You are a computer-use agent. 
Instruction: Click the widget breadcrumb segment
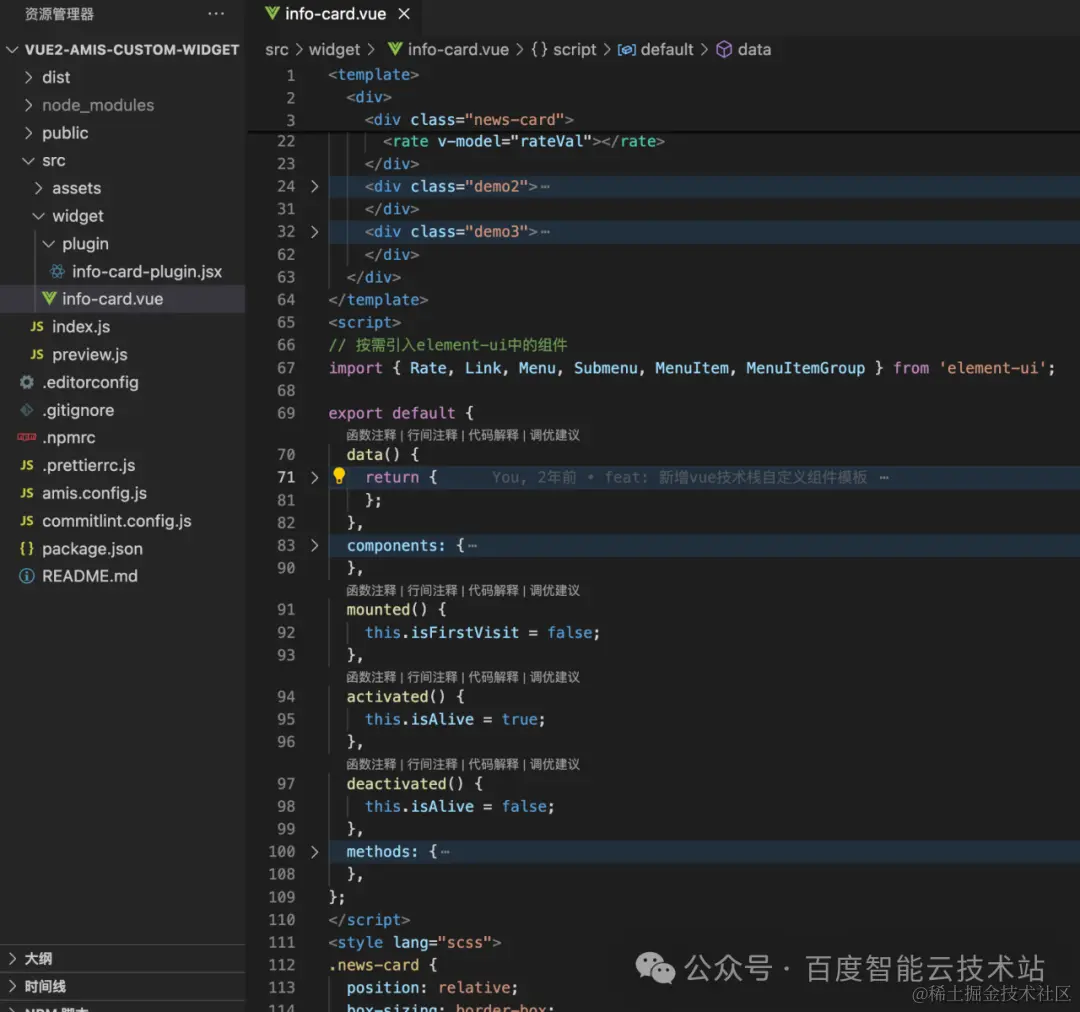[334, 50]
